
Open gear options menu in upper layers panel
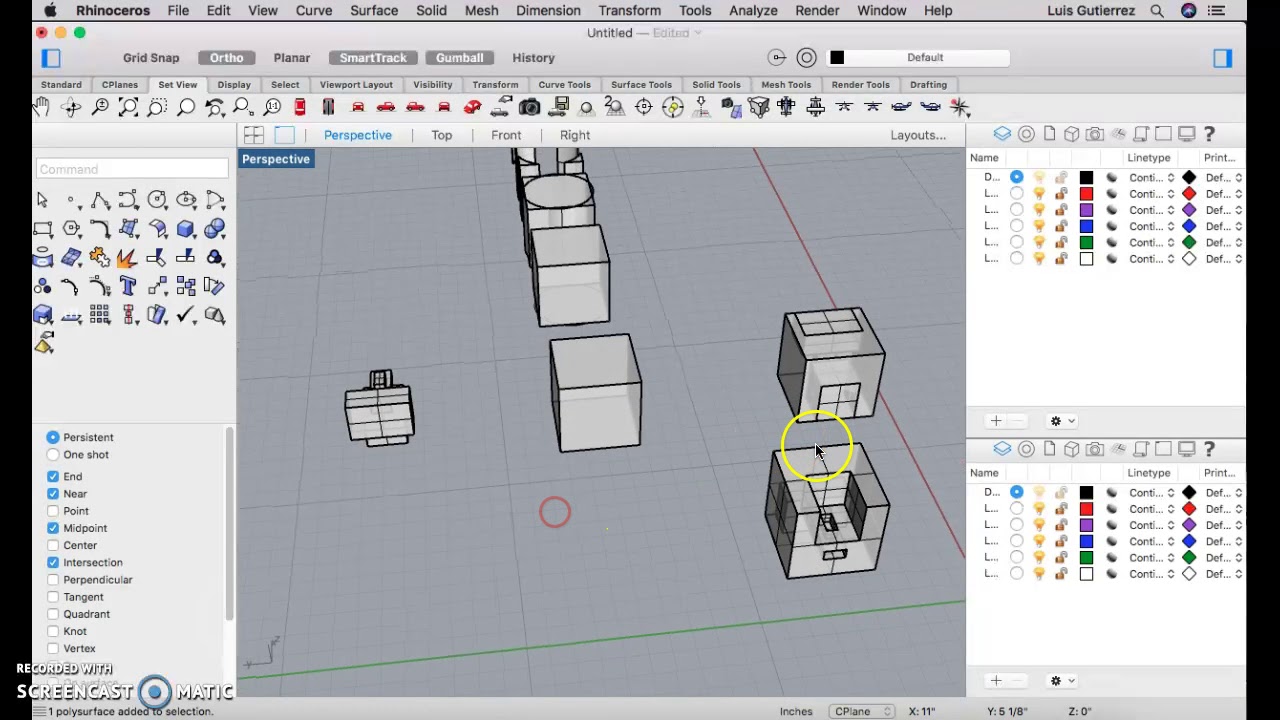[1060, 421]
